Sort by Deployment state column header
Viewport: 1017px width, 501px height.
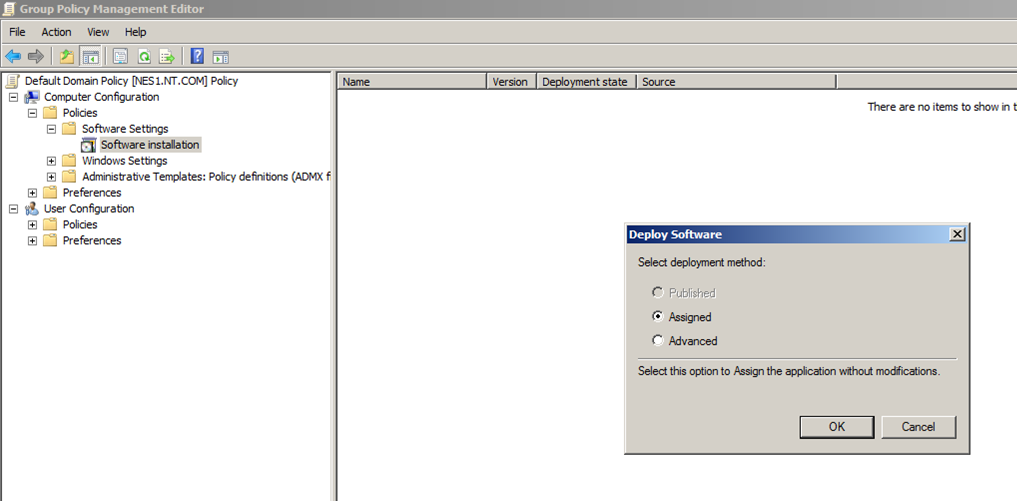(587, 82)
